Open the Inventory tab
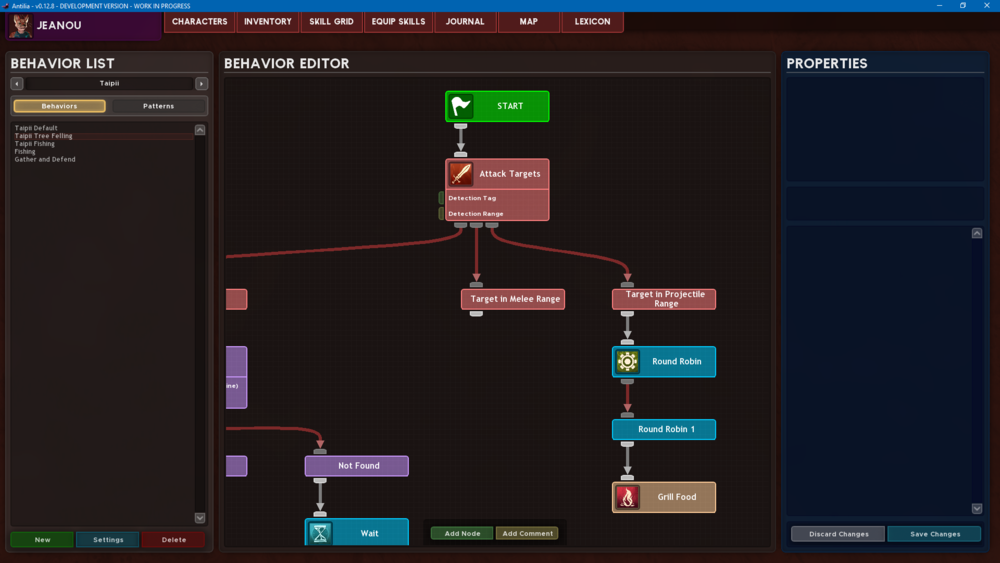 point(268,22)
